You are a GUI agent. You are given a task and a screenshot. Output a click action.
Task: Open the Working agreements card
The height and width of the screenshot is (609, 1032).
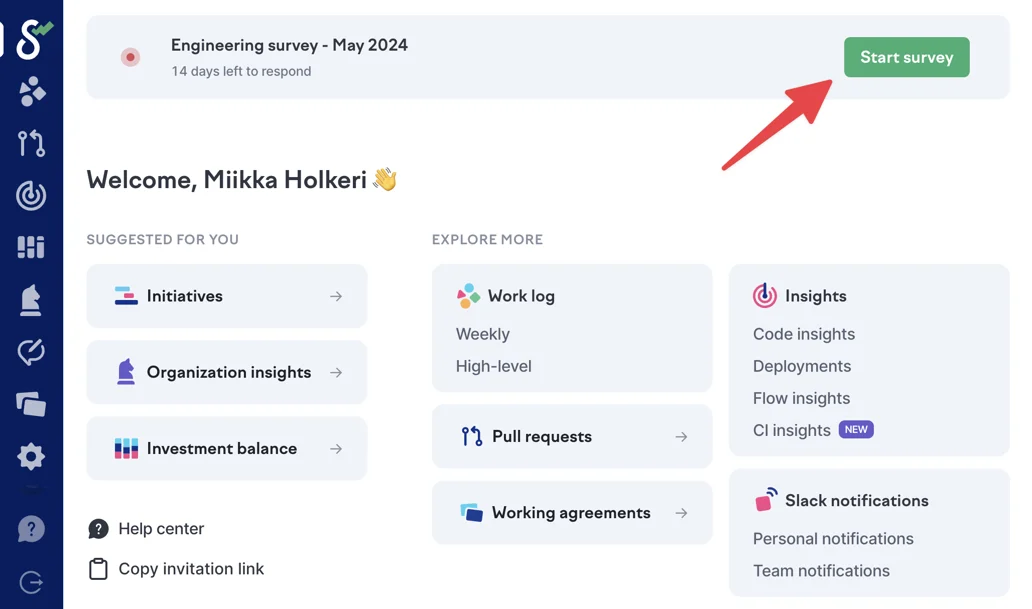(571, 512)
